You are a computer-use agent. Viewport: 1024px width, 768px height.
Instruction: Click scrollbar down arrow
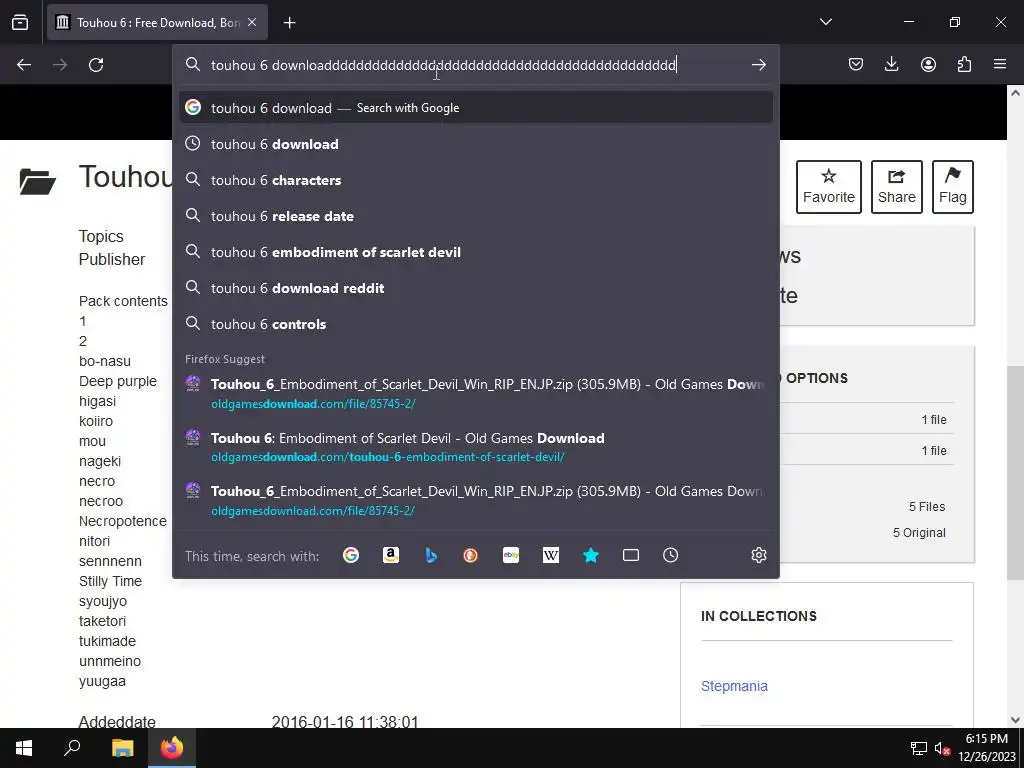coord(1015,720)
